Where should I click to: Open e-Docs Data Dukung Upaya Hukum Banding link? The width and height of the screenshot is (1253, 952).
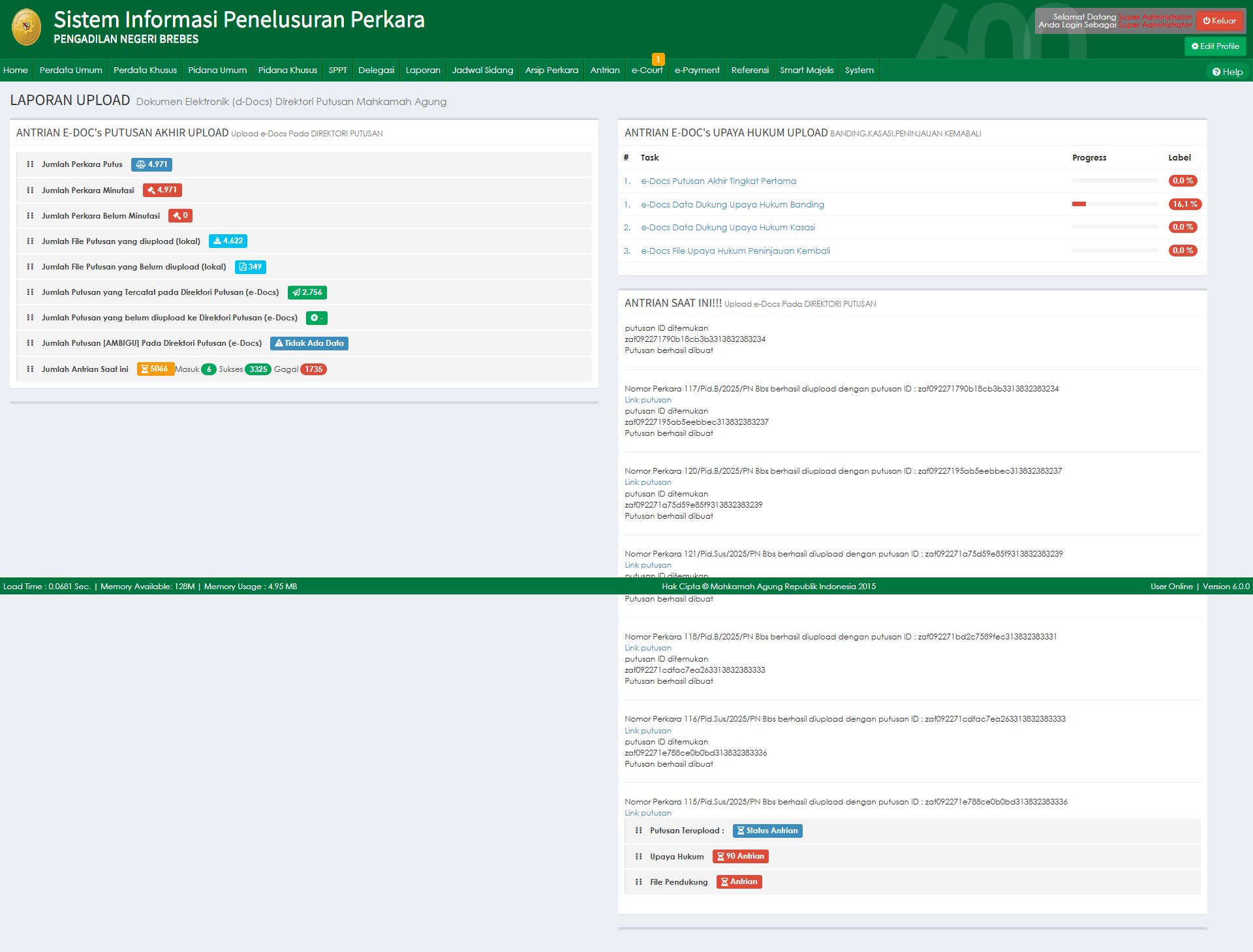click(732, 204)
